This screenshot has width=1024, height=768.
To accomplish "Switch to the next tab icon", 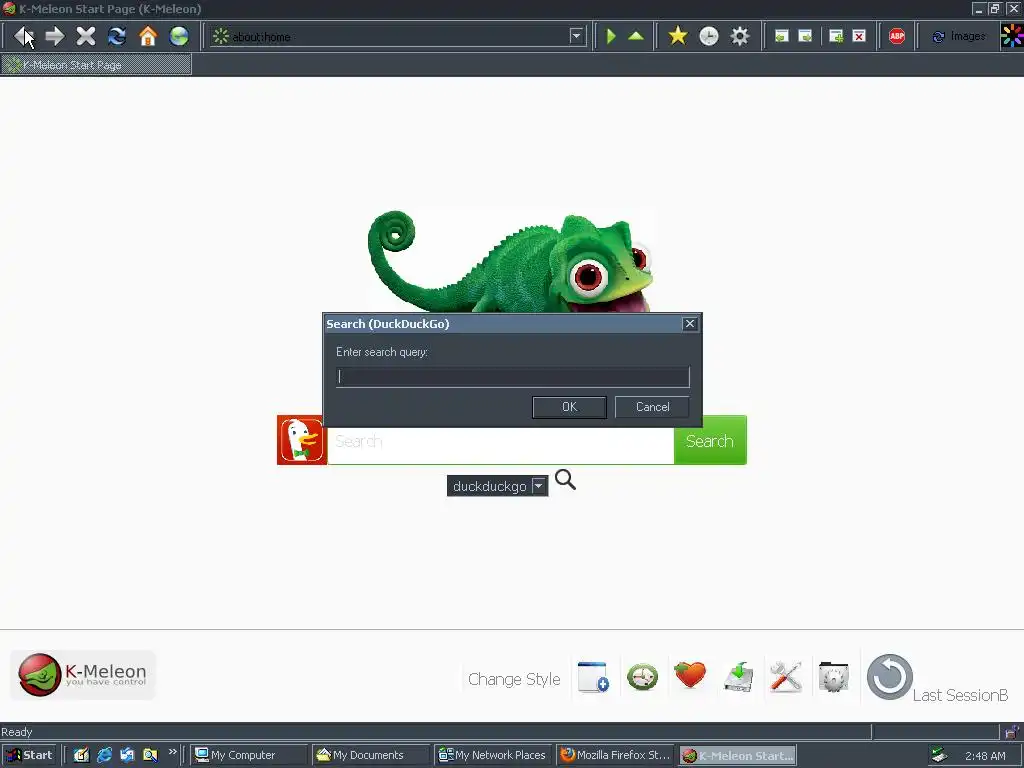I will pos(806,36).
